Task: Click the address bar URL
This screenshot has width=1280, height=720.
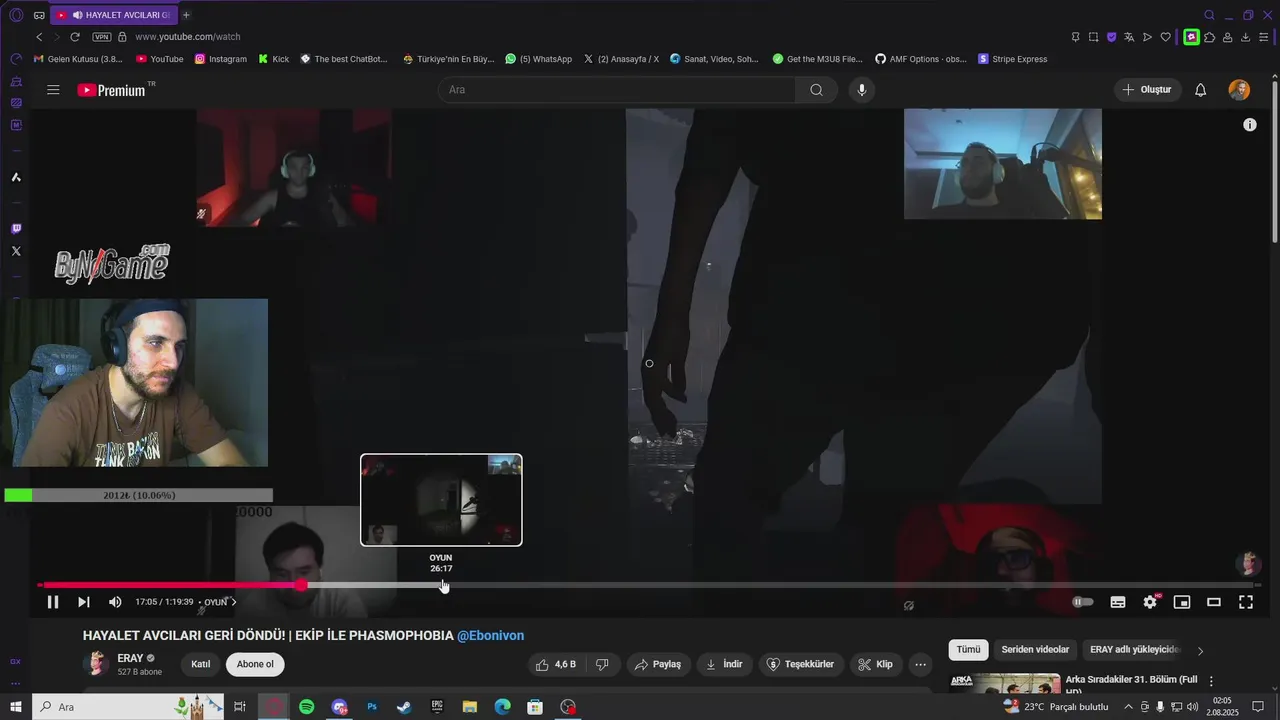Action: coord(188,37)
